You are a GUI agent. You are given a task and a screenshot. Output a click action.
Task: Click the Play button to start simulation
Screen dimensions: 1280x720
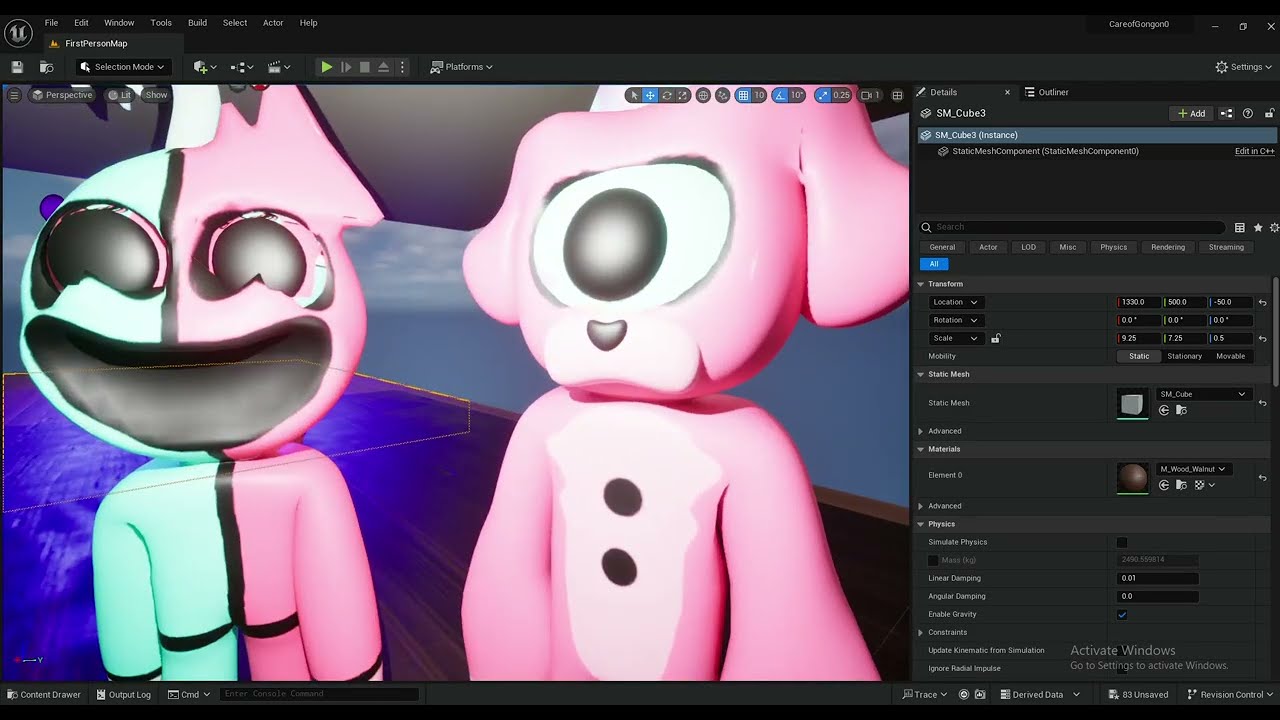coord(326,67)
